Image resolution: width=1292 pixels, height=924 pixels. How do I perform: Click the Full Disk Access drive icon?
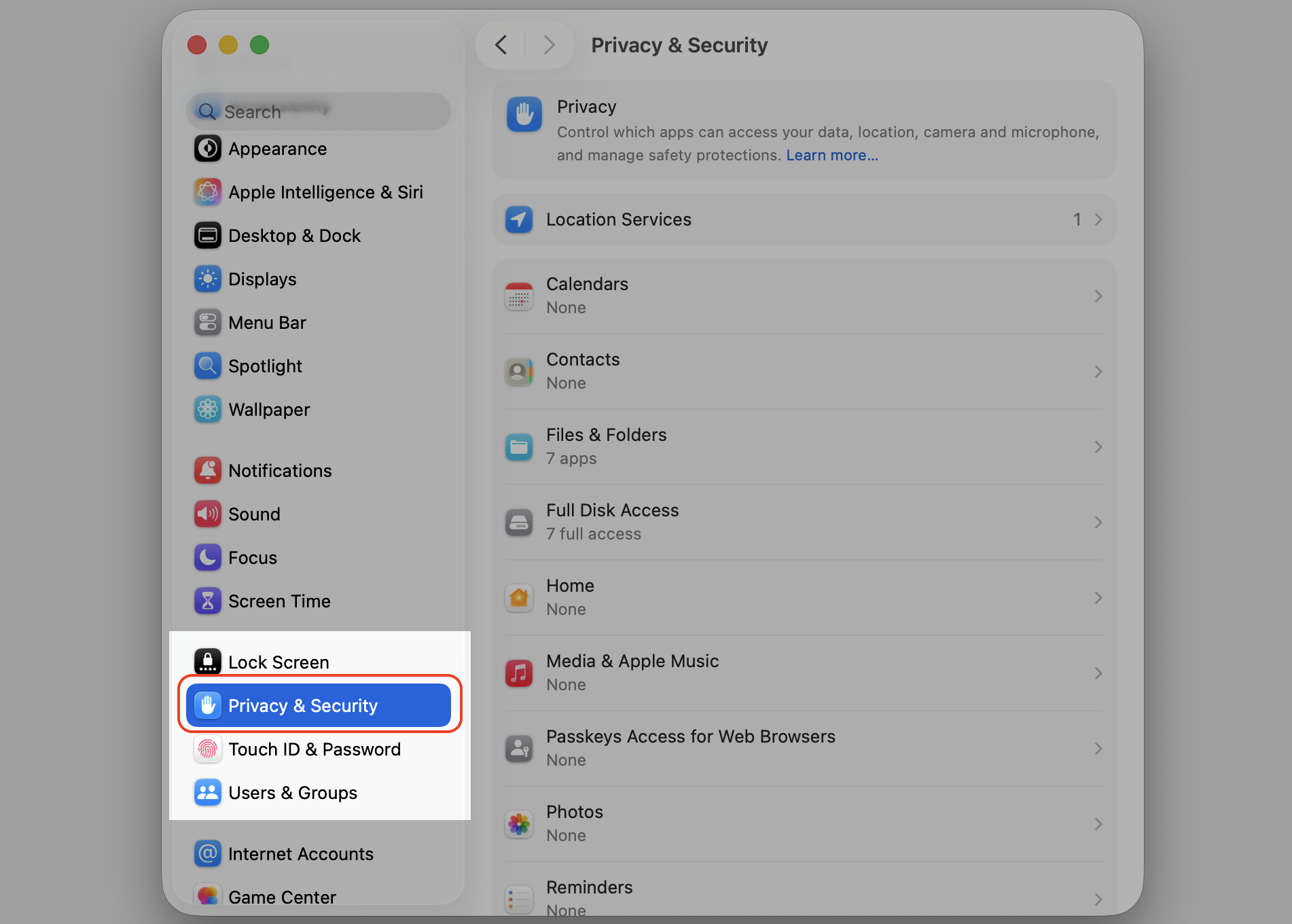[x=519, y=522]
